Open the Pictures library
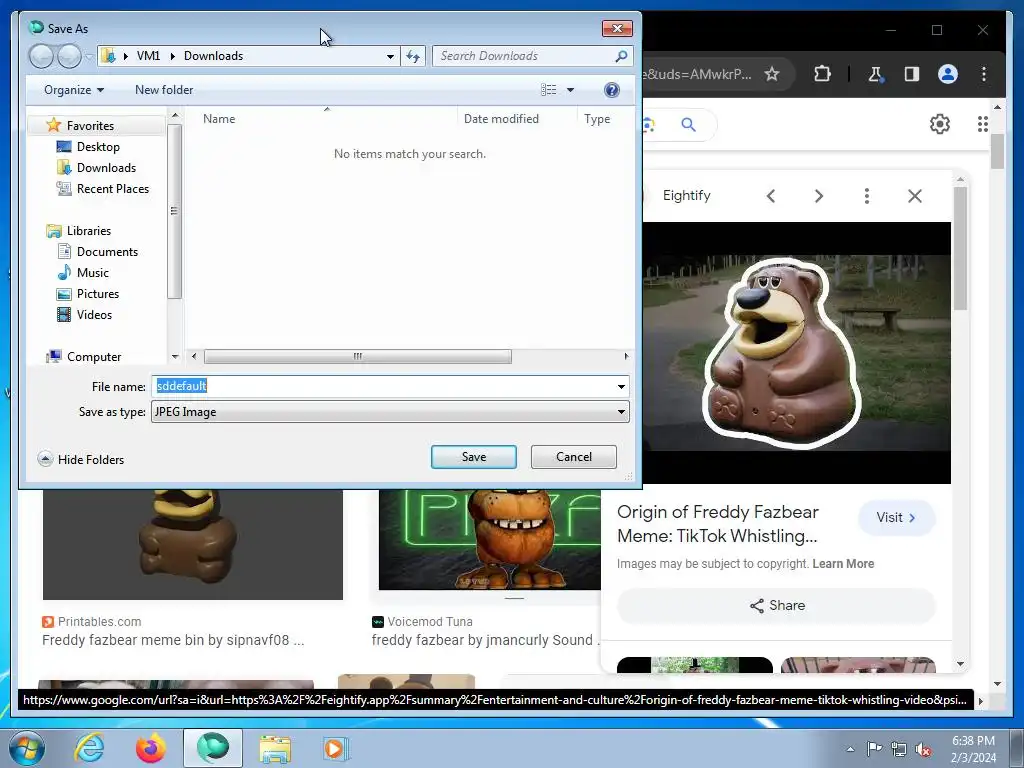Screen dimensions: 1024x768 pyautogui.click(x=98, y=294)
